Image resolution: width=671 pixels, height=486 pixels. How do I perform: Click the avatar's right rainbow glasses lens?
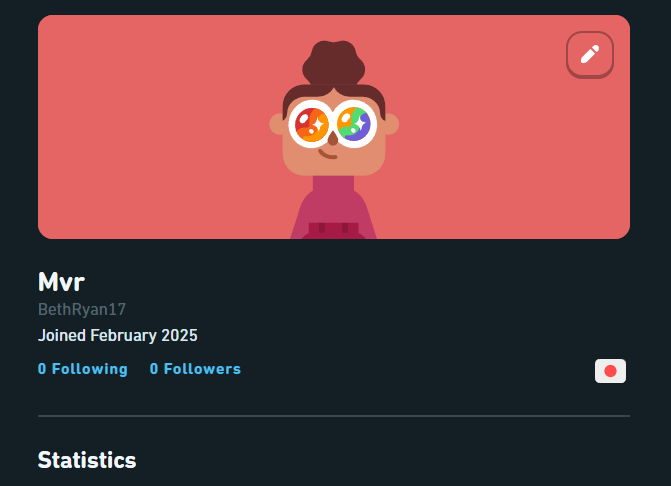click(354, 124)
